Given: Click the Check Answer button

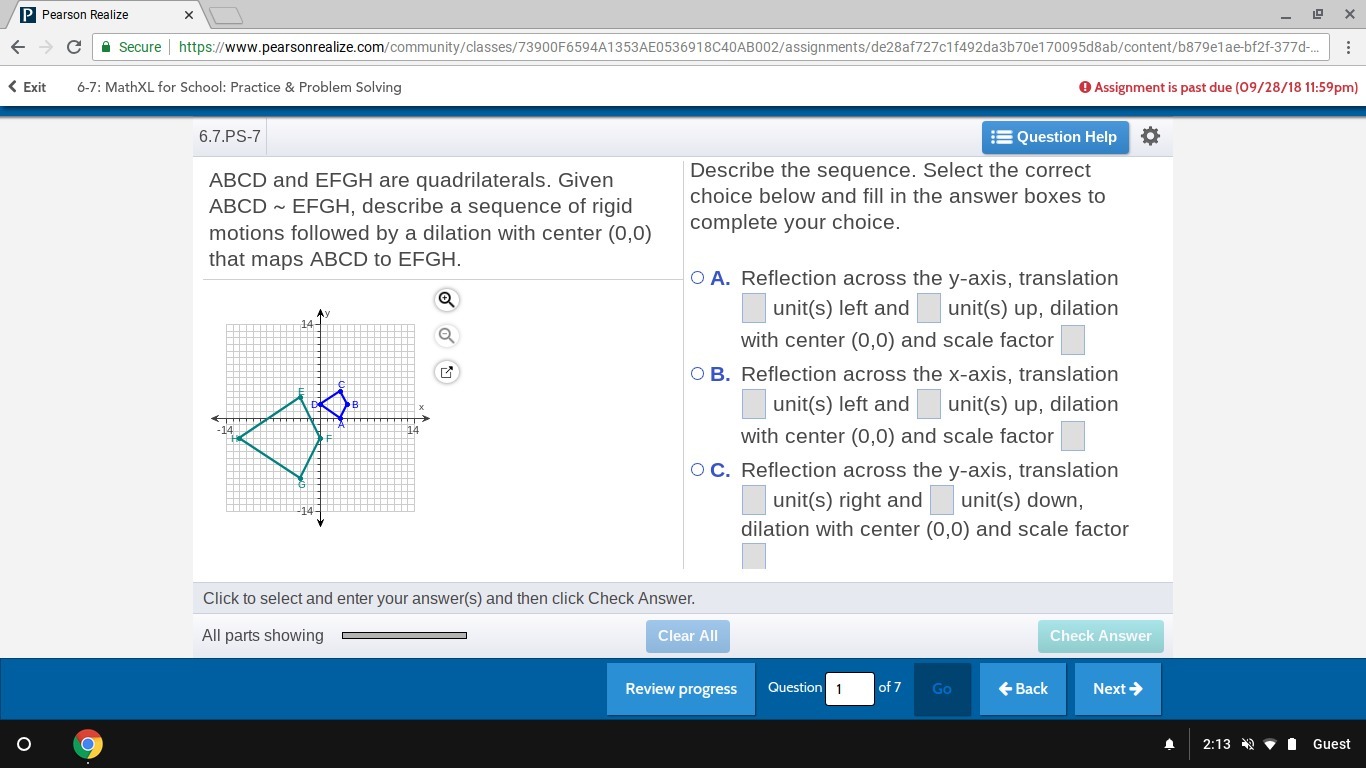Looking at the screenshot, I should [x=1100, y=636].
